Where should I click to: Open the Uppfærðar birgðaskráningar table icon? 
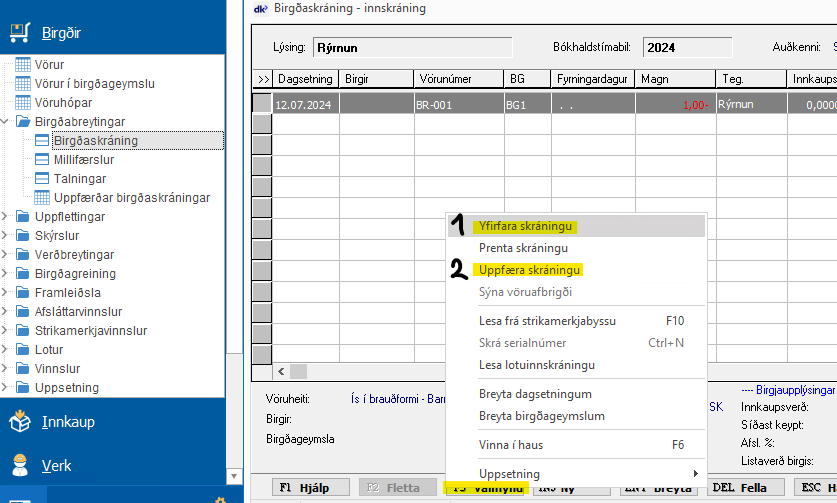[42, 198]
